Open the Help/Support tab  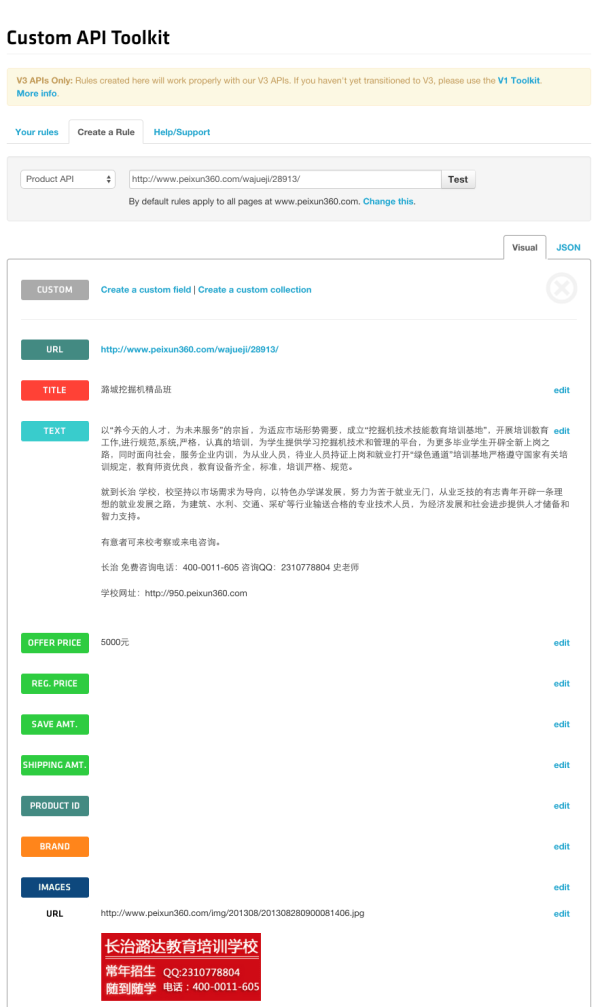point(182,132)
